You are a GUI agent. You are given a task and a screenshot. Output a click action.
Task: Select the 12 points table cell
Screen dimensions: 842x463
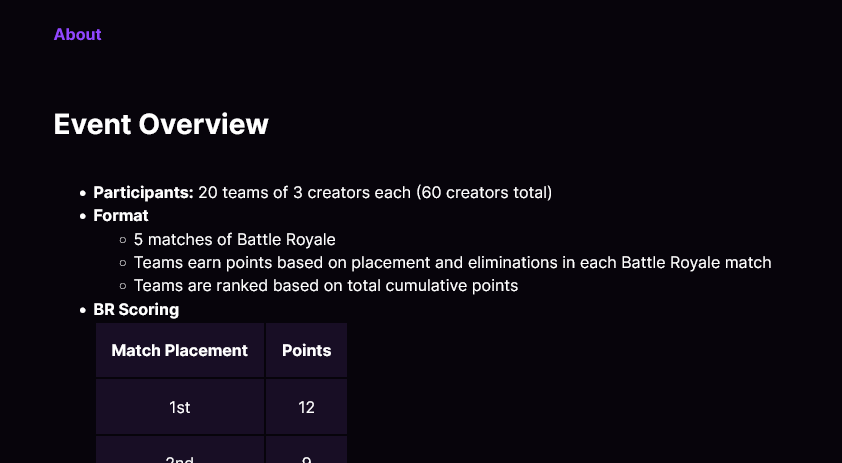(x=306, y=407)
